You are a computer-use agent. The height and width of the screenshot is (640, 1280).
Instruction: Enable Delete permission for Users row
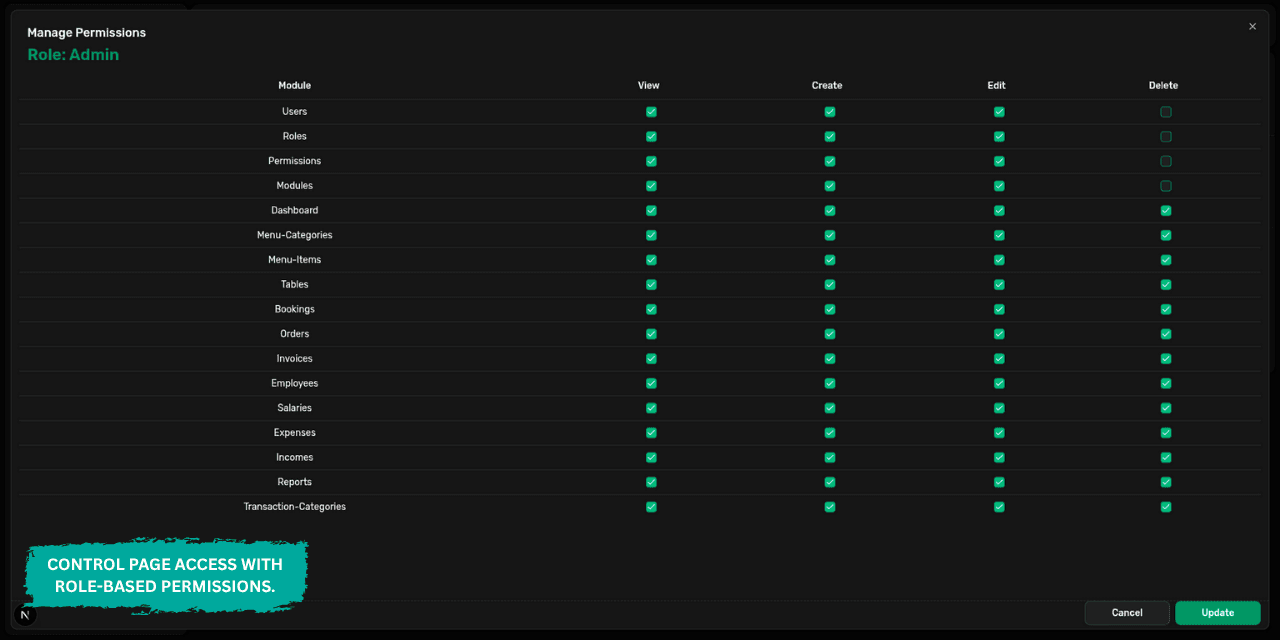point(1165,112)
